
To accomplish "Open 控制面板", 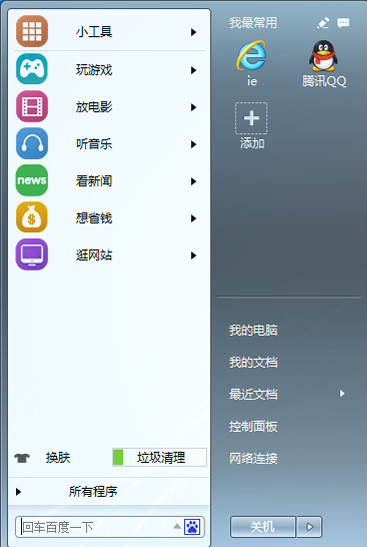I will click(253, 426).
